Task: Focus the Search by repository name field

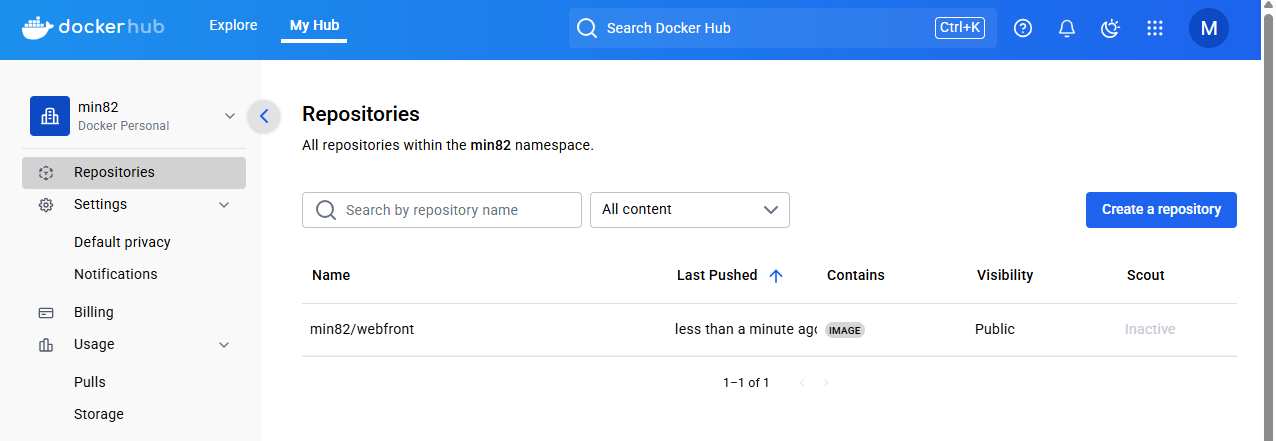Action: pos(442,210)
